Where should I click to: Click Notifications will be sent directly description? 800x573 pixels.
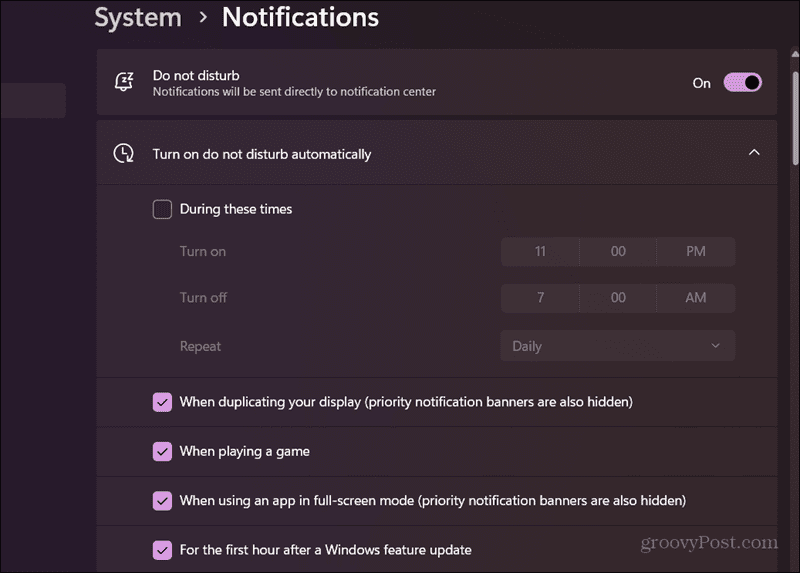(x=294, y=92)
